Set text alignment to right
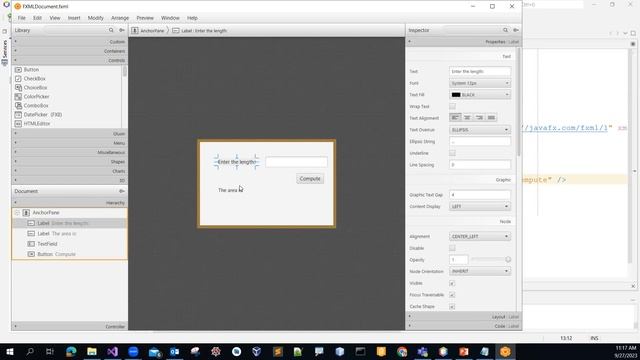Image resolution: width=640 pixels, height=360 pixels. 479,118
